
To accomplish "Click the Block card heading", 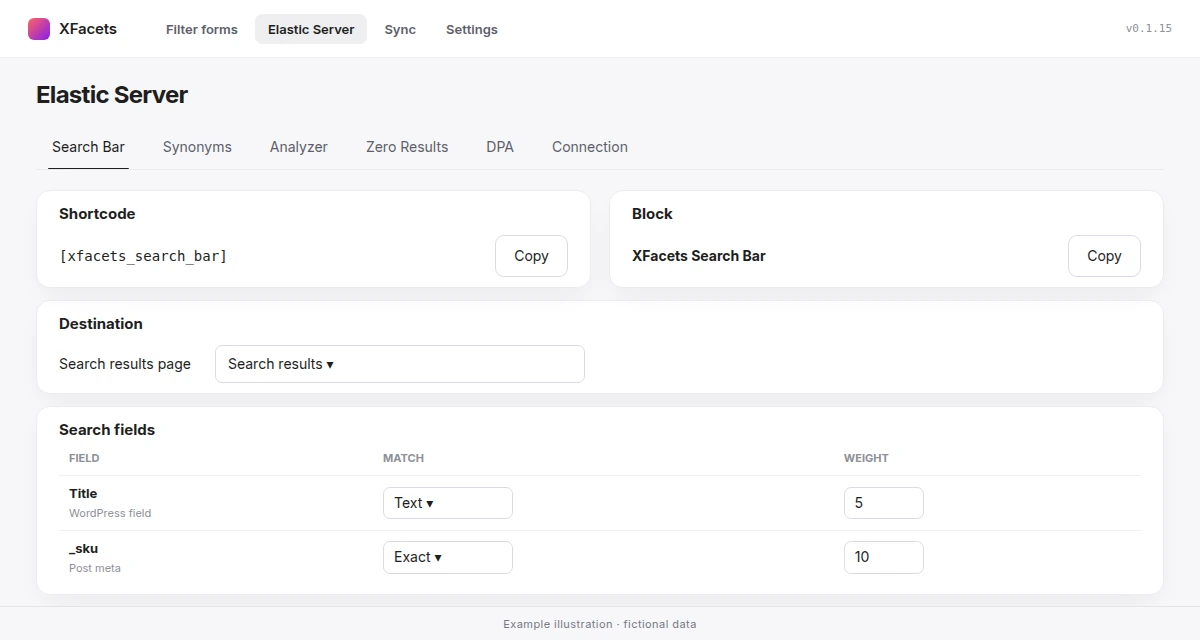I will click(652, 214).
